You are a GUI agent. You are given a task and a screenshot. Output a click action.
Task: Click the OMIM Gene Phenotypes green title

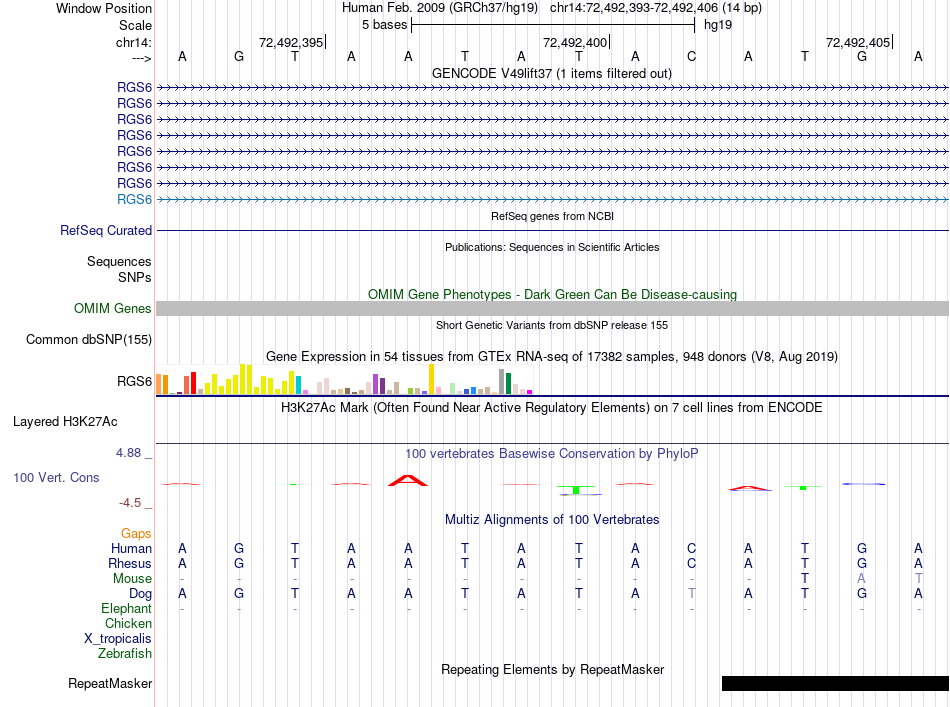(552, 294)
